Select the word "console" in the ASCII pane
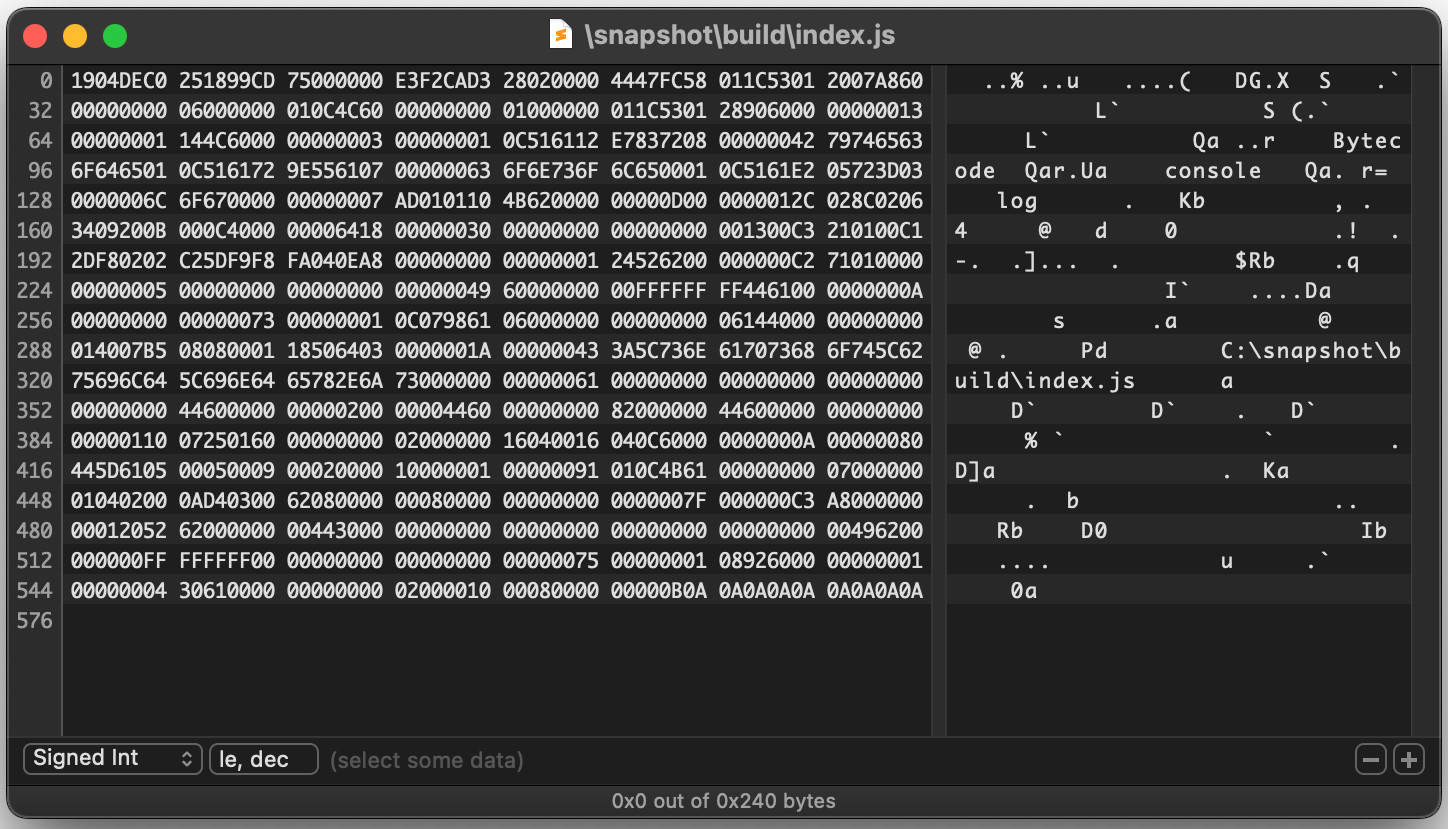The image size is (1448, 829). [x=1213, y=170]
